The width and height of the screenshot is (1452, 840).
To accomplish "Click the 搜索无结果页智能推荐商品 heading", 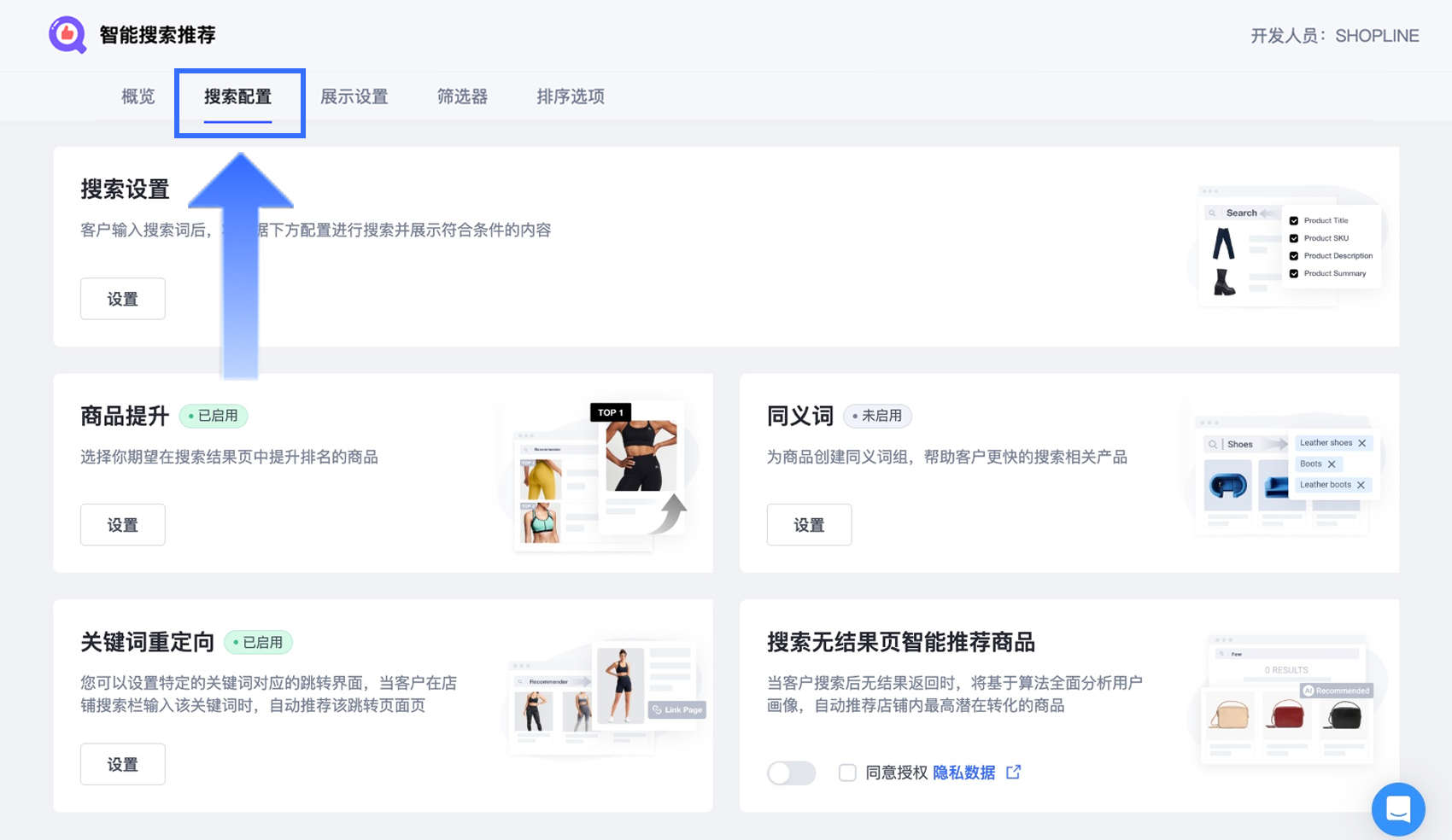I will pyautogui.click(x=901, y=642).
